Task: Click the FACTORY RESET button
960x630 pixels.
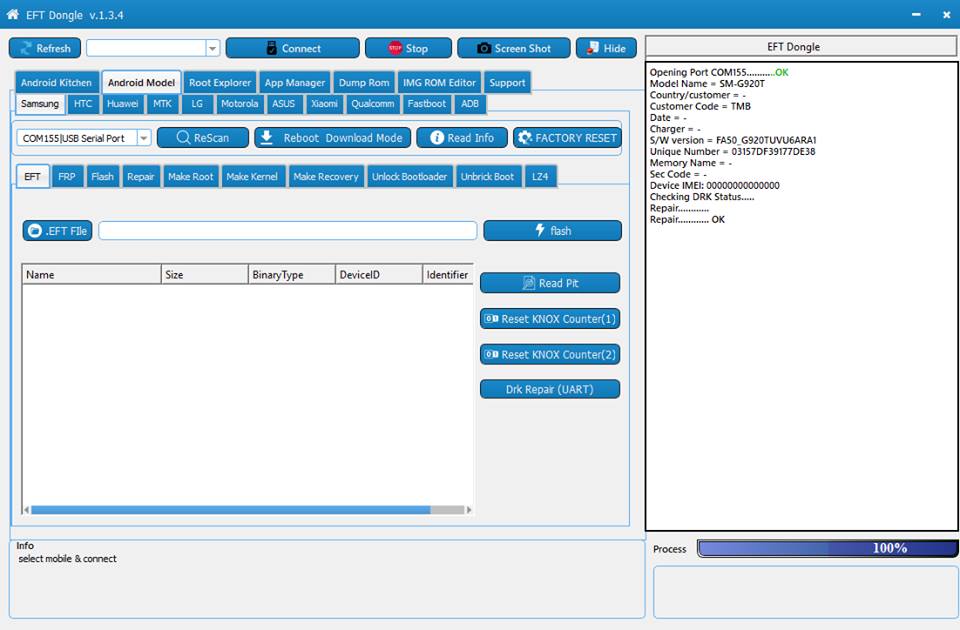Action: [x=568, y=138]
